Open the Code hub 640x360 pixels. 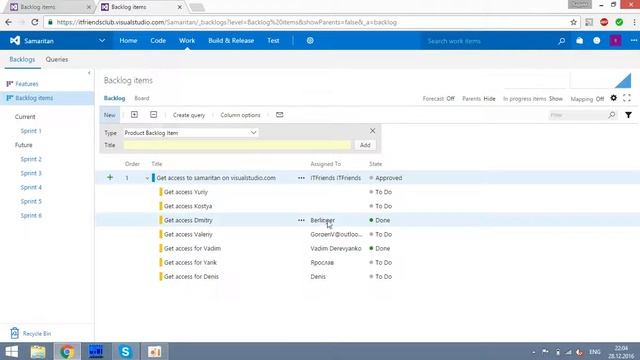158,40
